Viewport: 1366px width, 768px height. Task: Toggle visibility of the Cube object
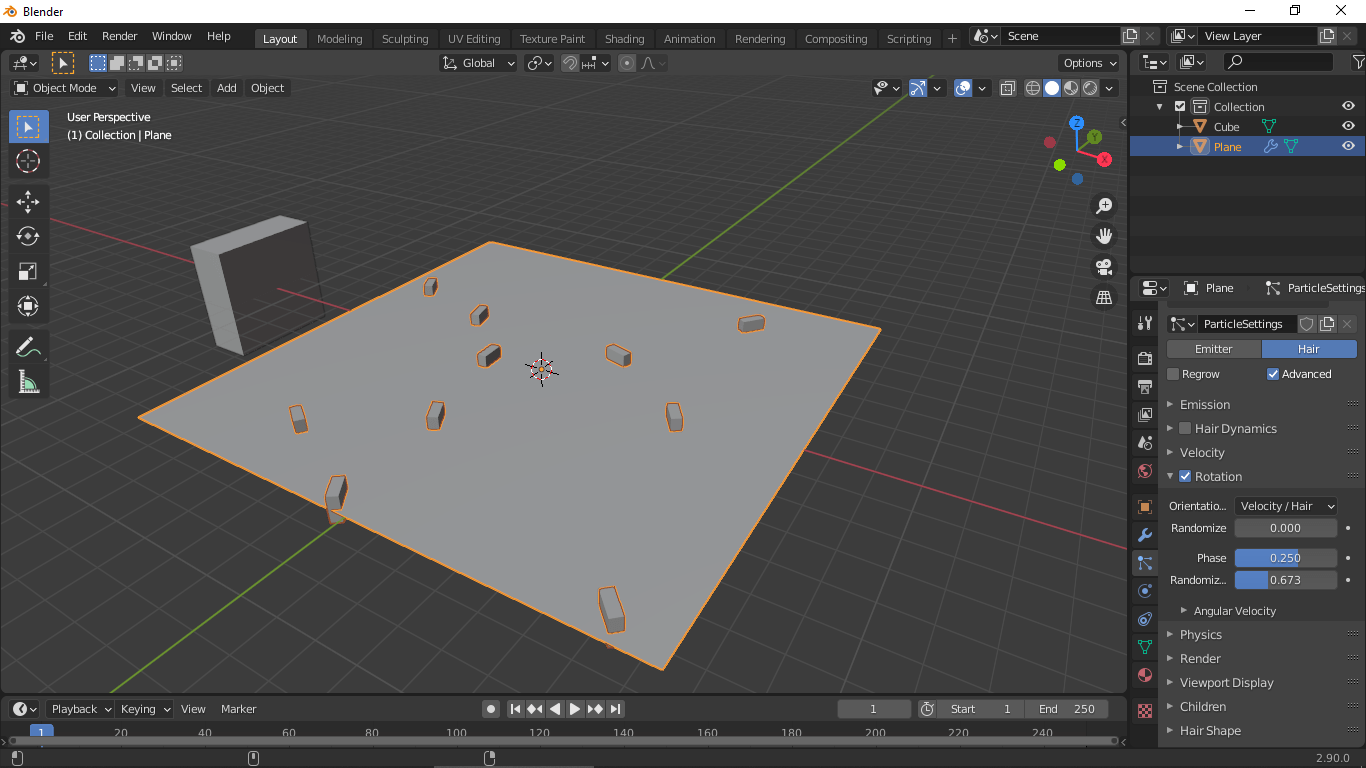(x=1348, y=126)
